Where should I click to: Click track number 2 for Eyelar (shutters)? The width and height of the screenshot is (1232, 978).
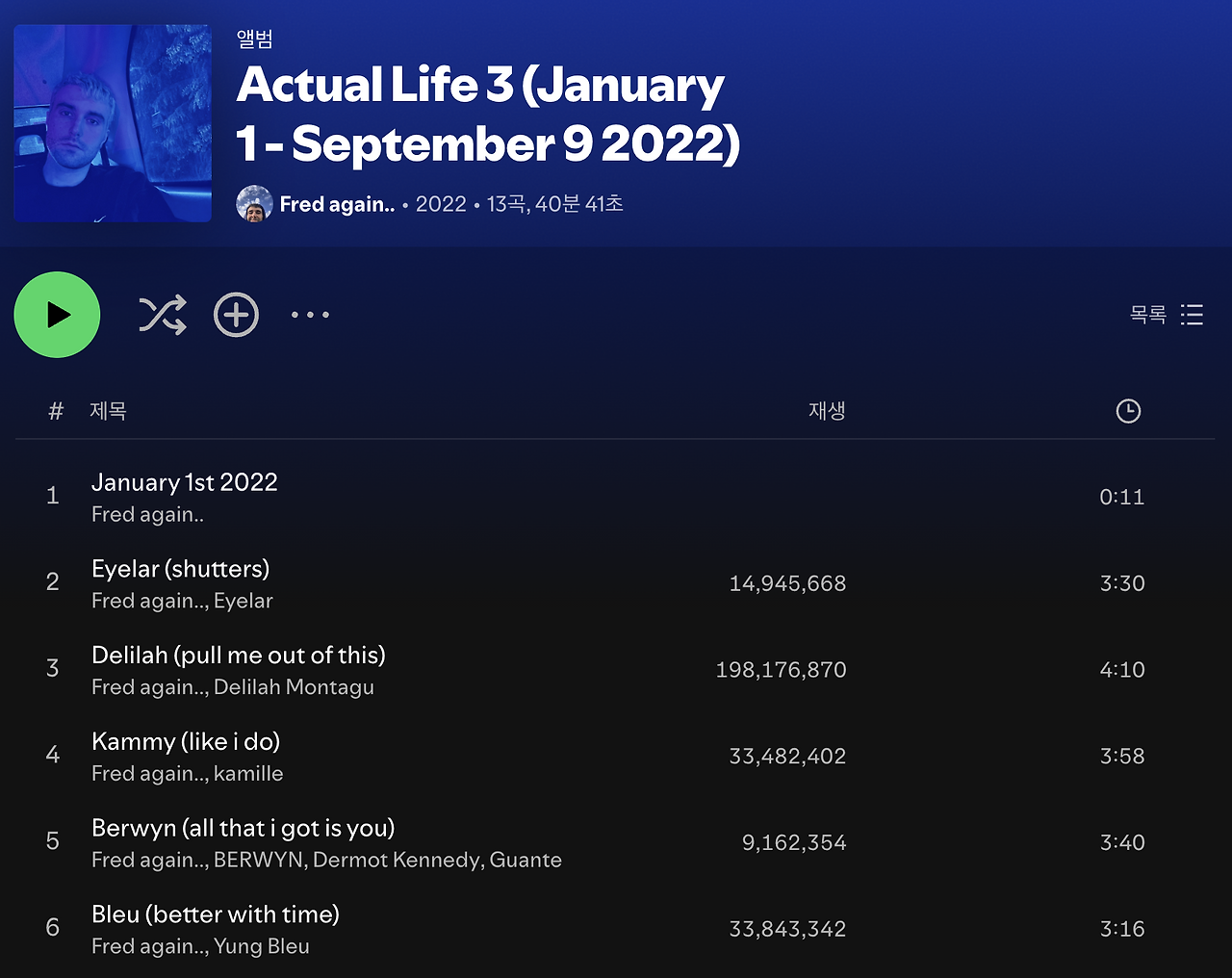coord(53,582)
